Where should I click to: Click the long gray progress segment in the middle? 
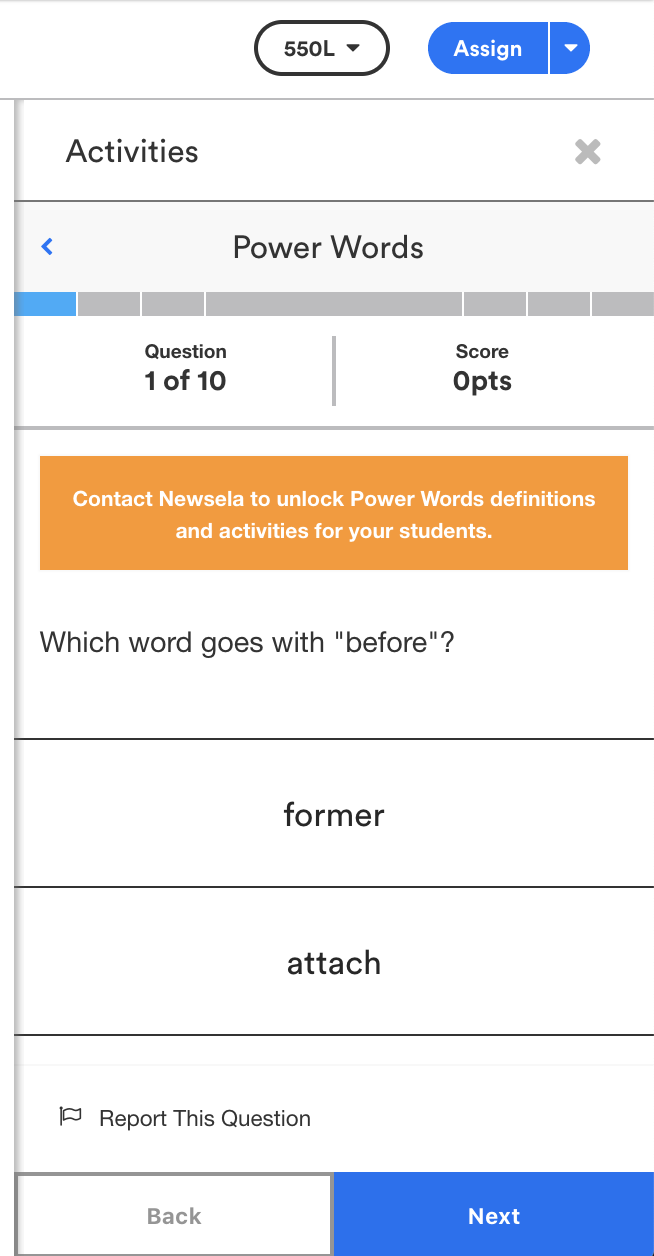tap(333, 304)
